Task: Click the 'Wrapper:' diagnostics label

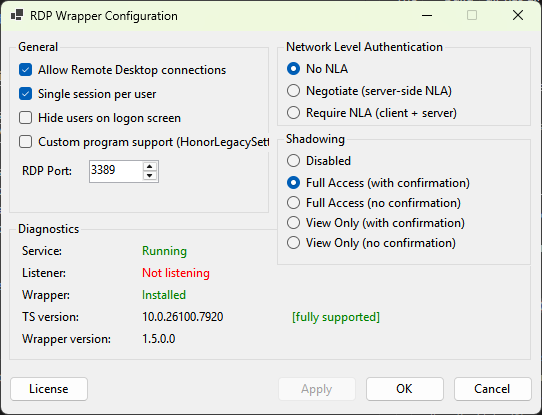Action: click(x=46, y=295)
